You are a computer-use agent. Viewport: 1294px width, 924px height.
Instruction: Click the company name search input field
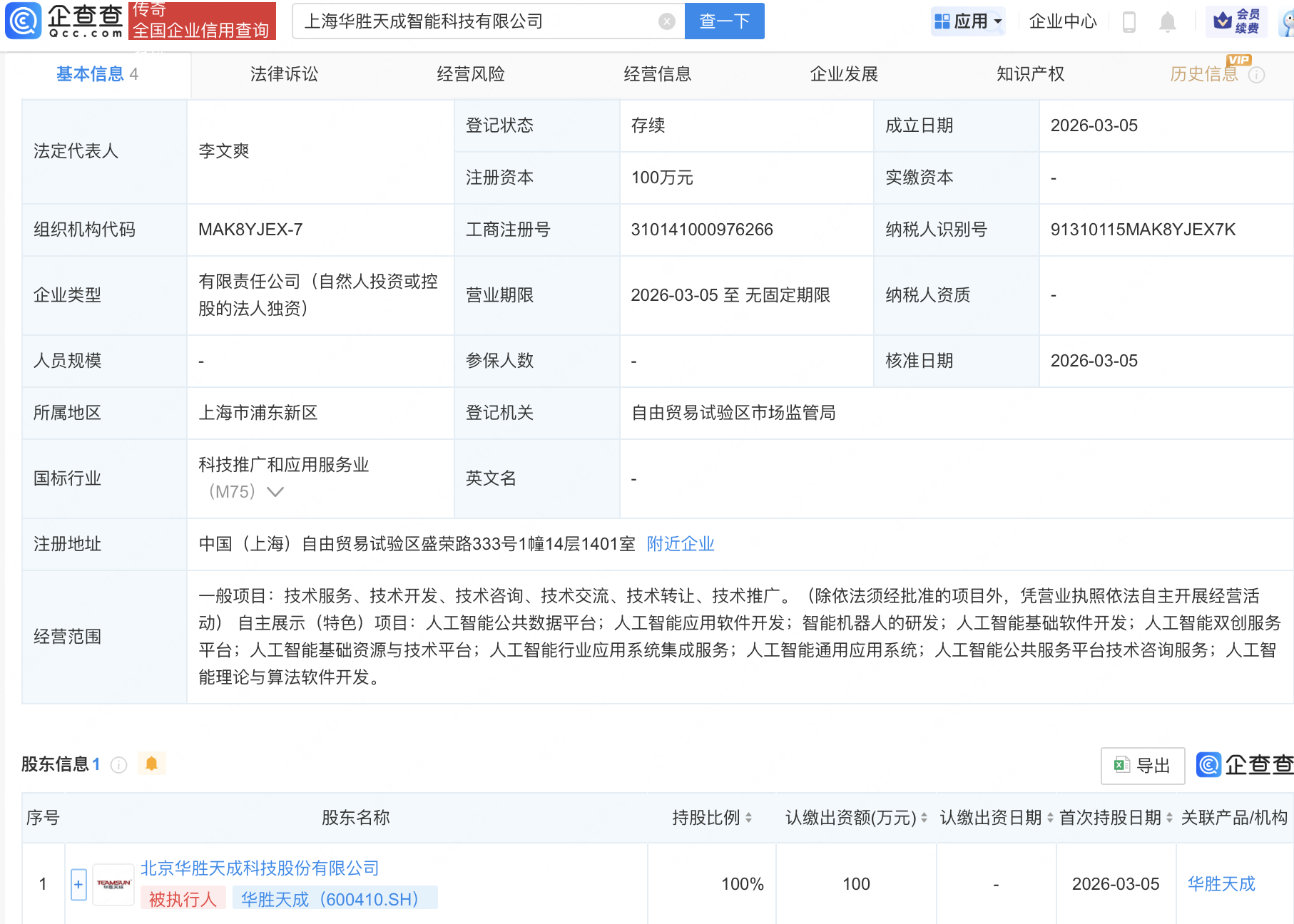(x=478, y=21)
